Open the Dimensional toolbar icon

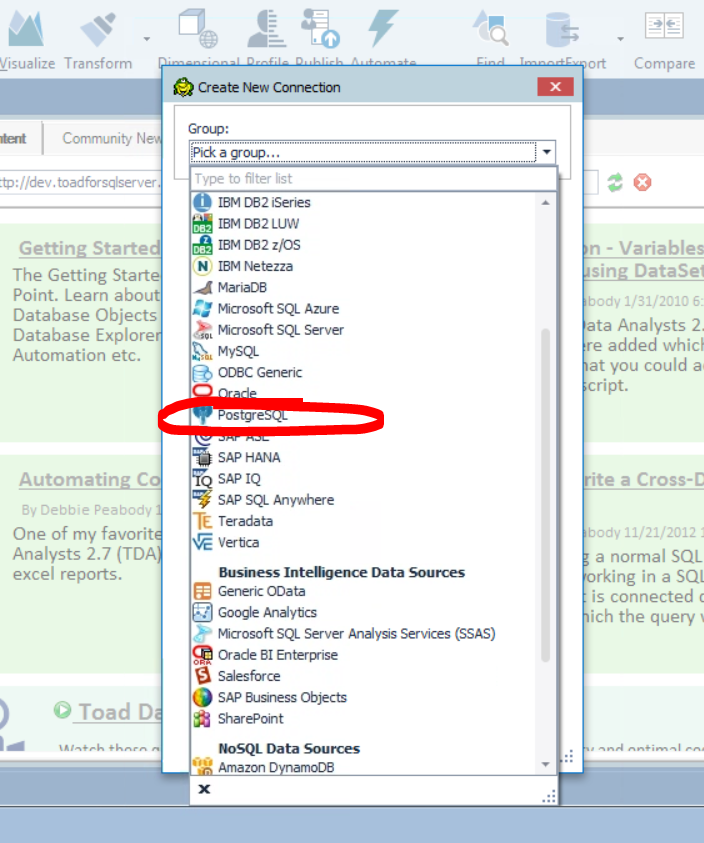pyautogui.click(x=198, y=28)
